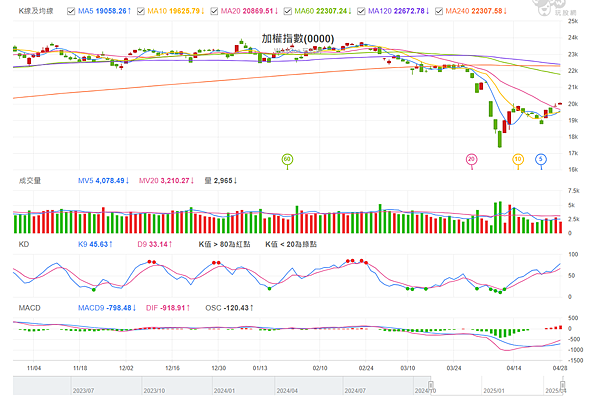Viewport: 600px width, 402px height.
Task: Grab the right handle of the date range navigator
Action: (562, 385)
